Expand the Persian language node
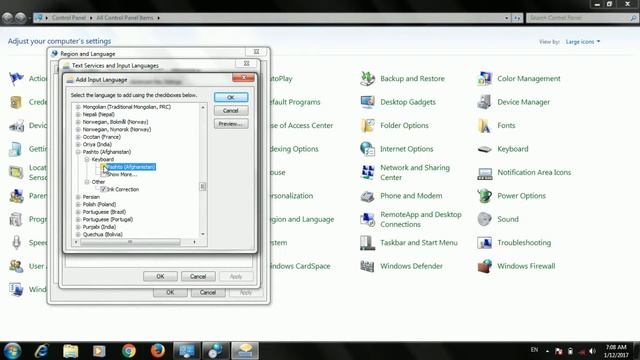The width and height of the screenshot is (640, 360). pos(78,197)
